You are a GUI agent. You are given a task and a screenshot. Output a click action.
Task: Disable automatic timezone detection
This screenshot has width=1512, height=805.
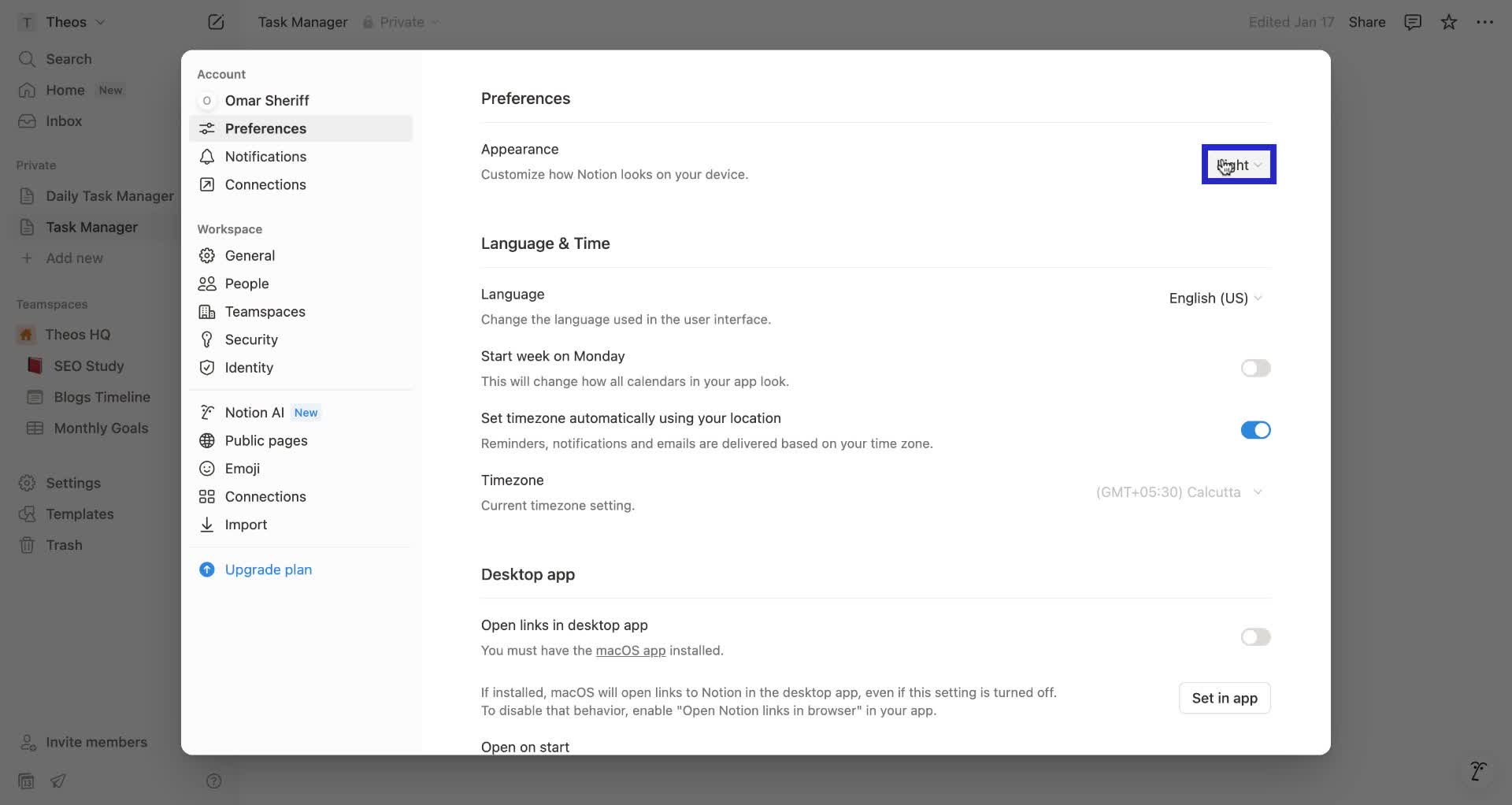pos(1255,430)
